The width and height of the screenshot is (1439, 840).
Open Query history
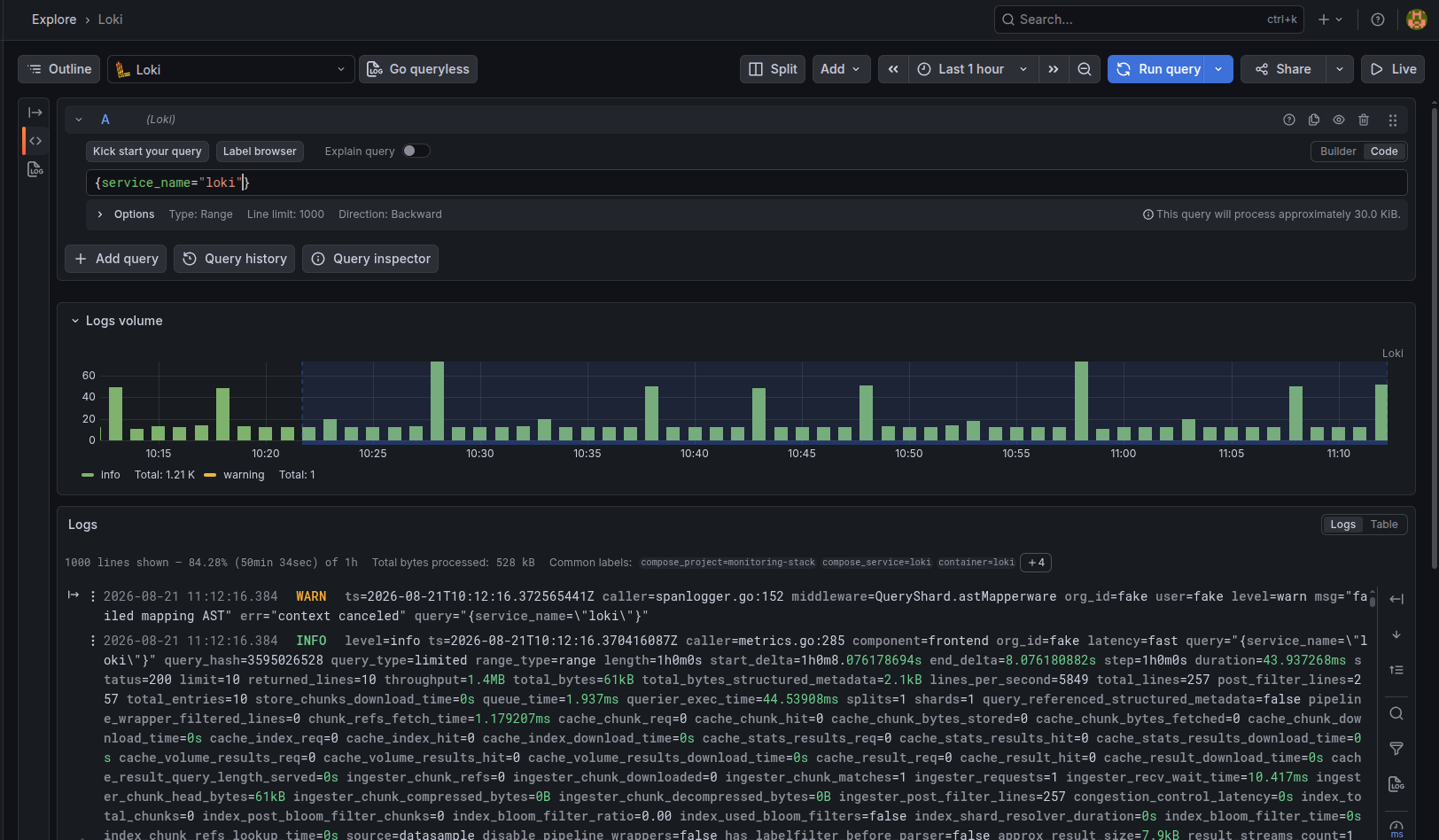point(235,259)
